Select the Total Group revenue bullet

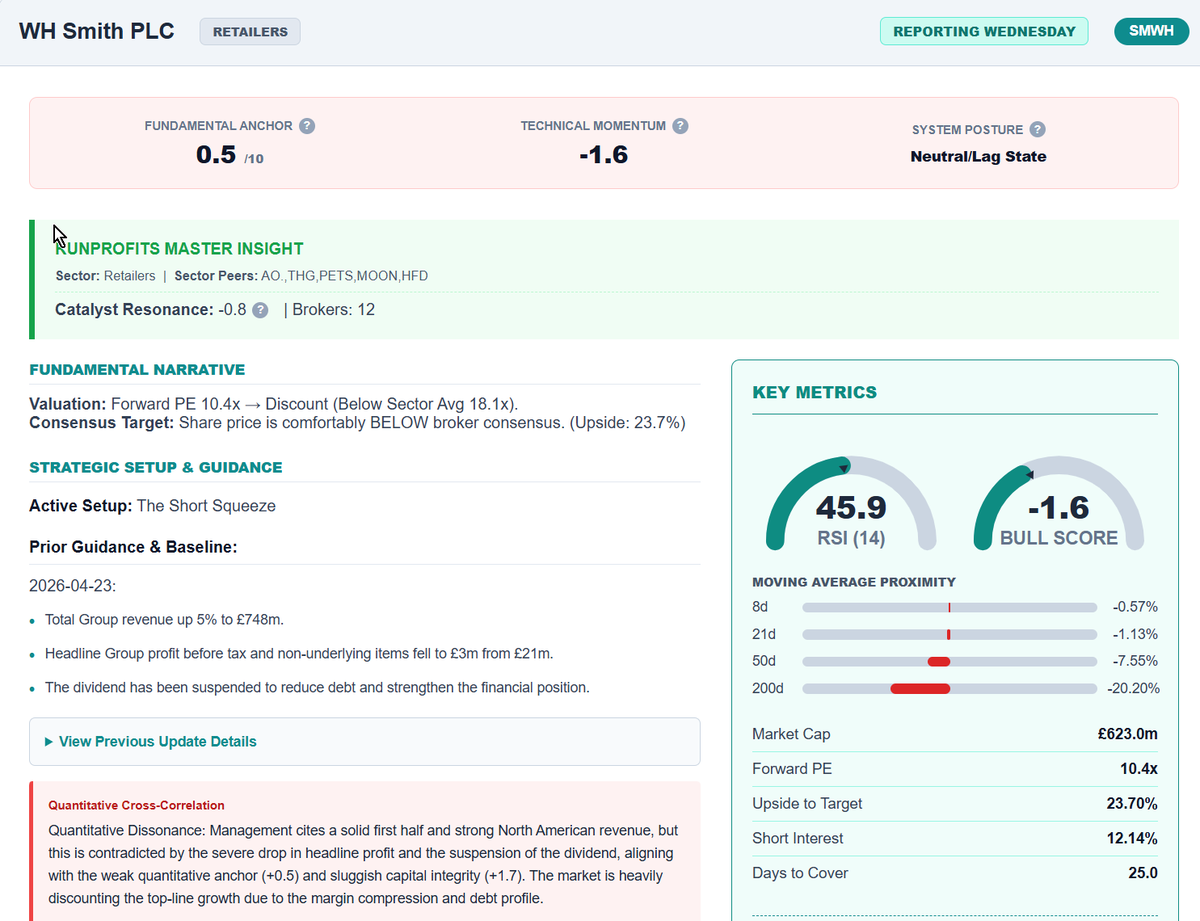[x=164, y=620]
